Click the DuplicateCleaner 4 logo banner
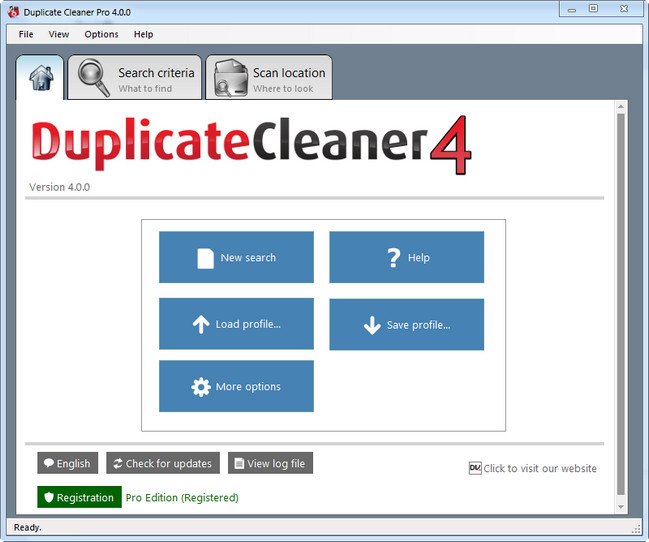 (x=251, y=144)
